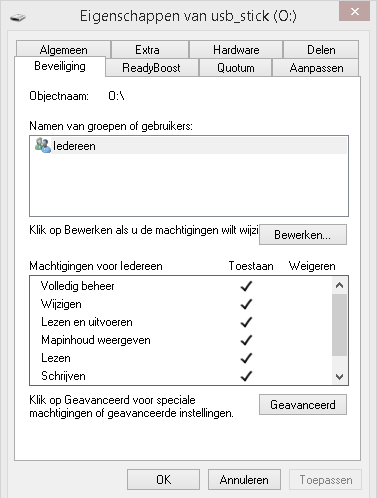Viewport: 377px width, 498px height.
Task: Click the USB drive icon in title bar
Action: pos(18,17)
